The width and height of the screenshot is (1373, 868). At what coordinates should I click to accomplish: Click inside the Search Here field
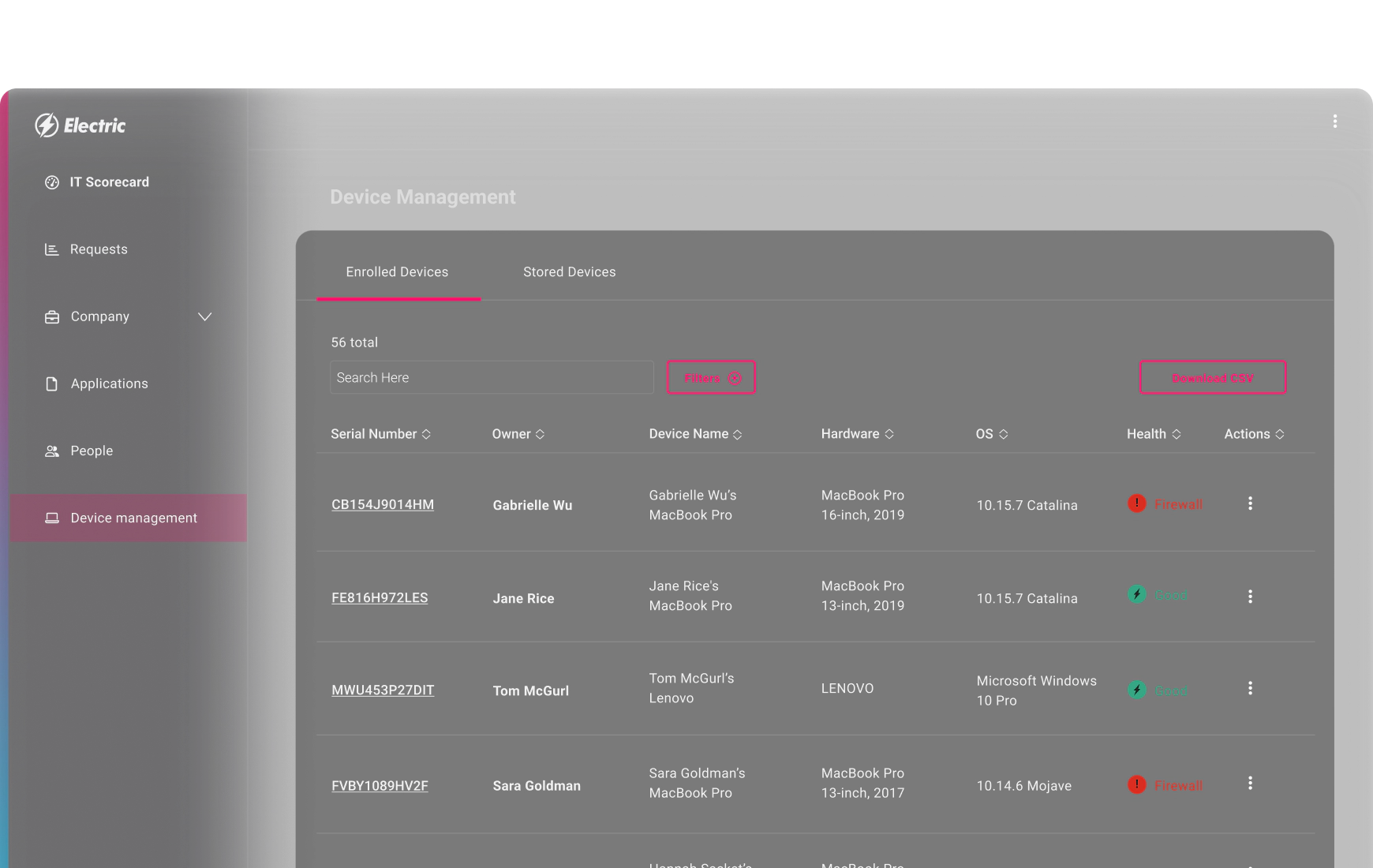[491, 377]
